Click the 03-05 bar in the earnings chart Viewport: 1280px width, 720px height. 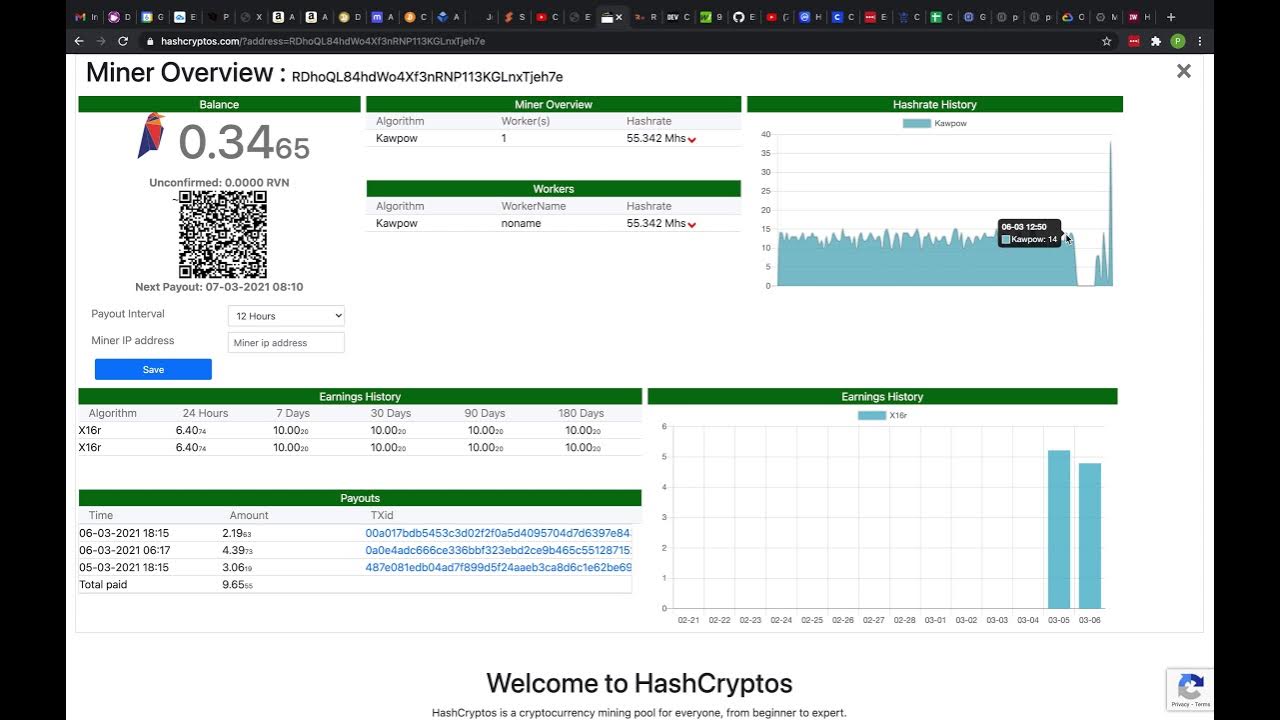(x=1059, y=529)
